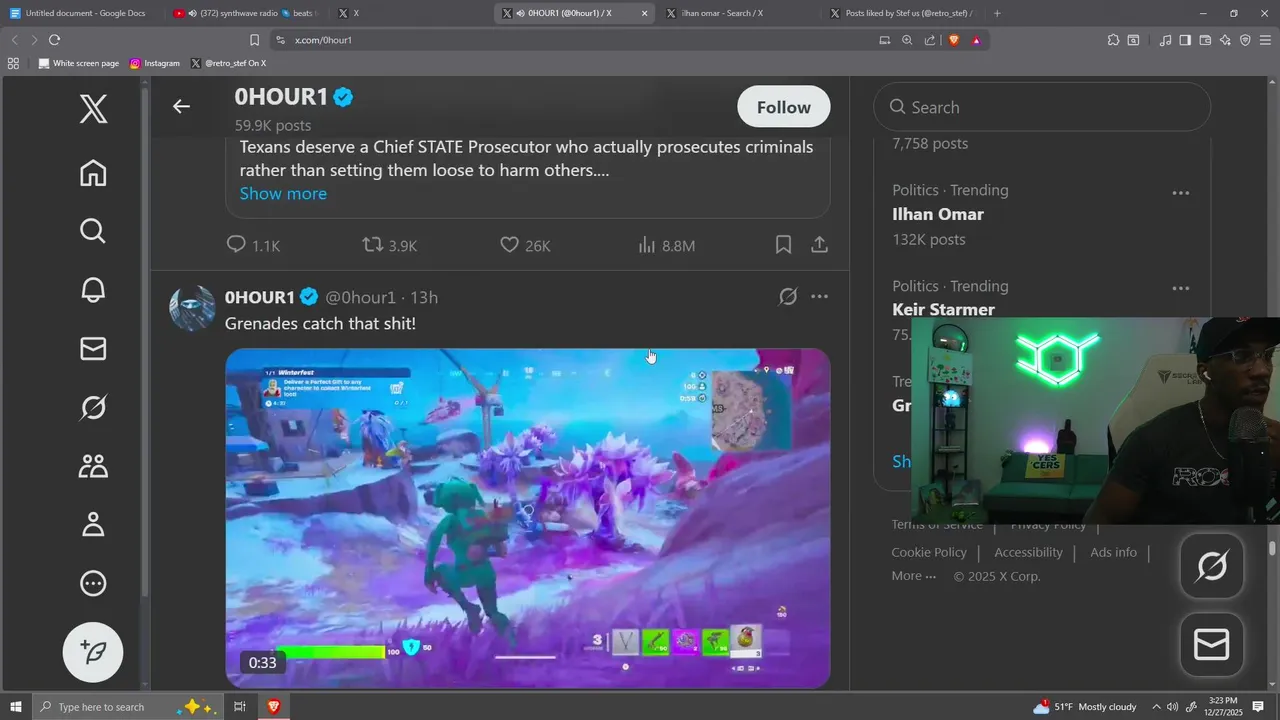Reply to the Texans post (1.1K)
Screen dimensions: 1280x720
click(253, 245)
